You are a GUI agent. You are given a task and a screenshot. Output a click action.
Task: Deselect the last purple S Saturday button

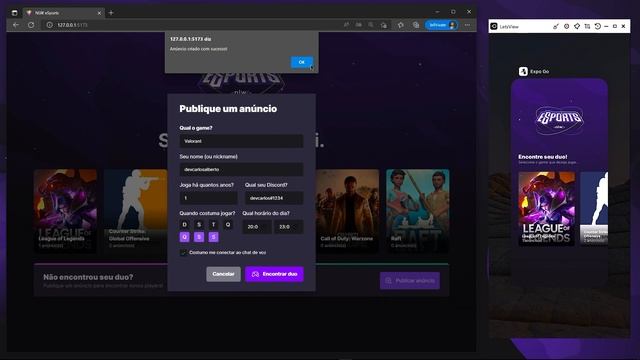point(213,237)
